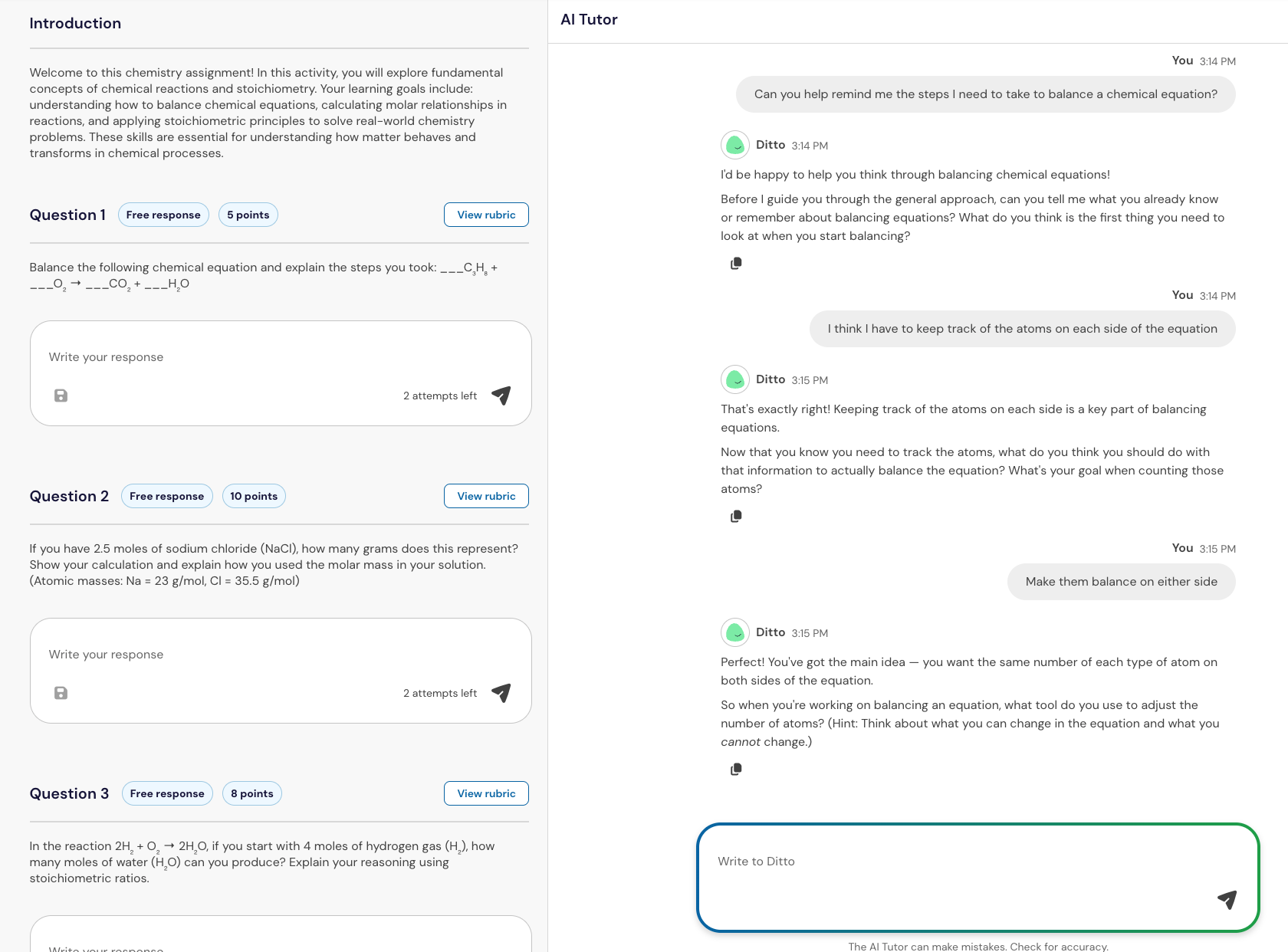The image size is (1288, 952).
Task: Click the 10 points badge on Question 2
Action: [x=254, y=496]
